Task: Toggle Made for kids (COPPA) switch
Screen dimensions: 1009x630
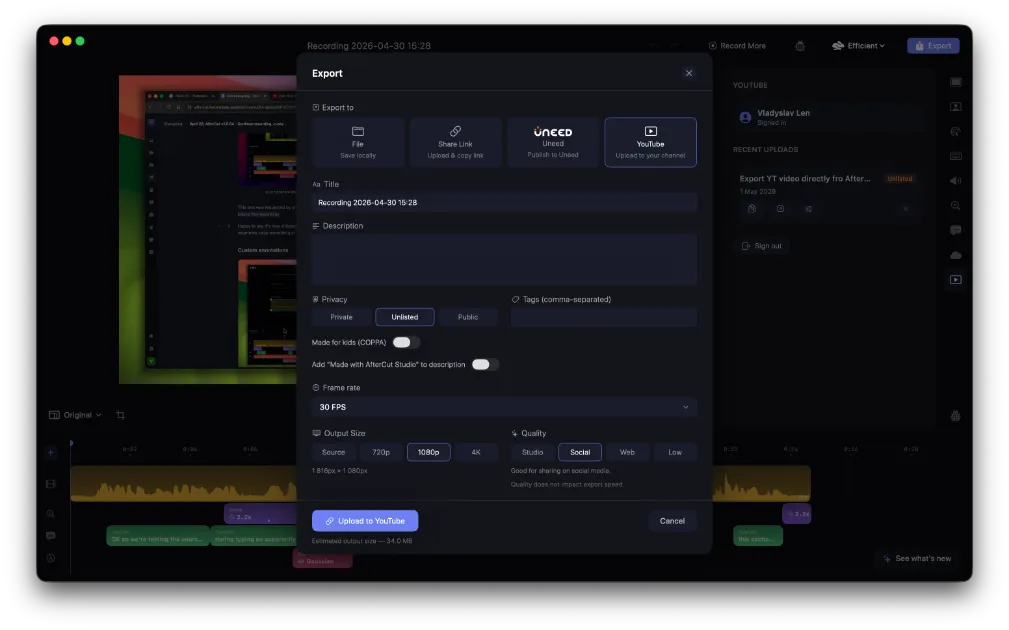Action: [405, 342]
